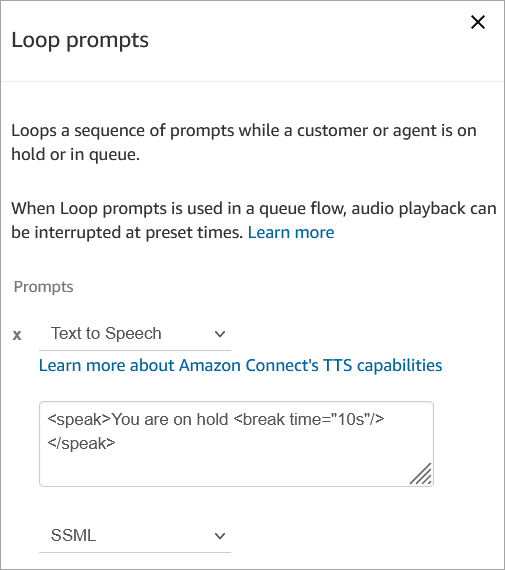This screenshot has height=570, width=505.
Task: Place cursor in 'You are on hold' text
Action: (170, 419)
